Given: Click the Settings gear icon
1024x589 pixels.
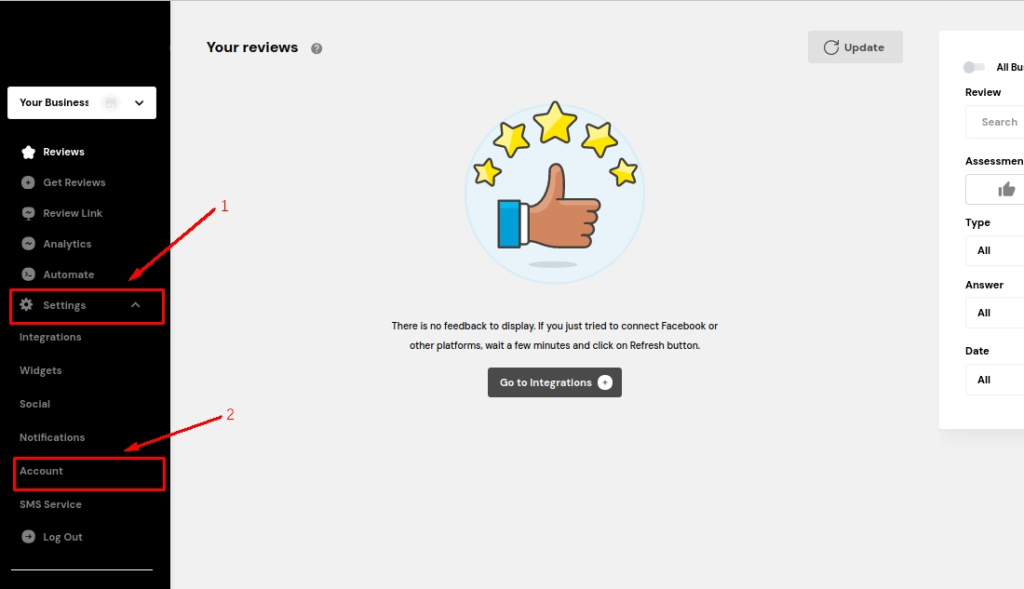Looking at the screenshot, I should (x=27, y=305).
